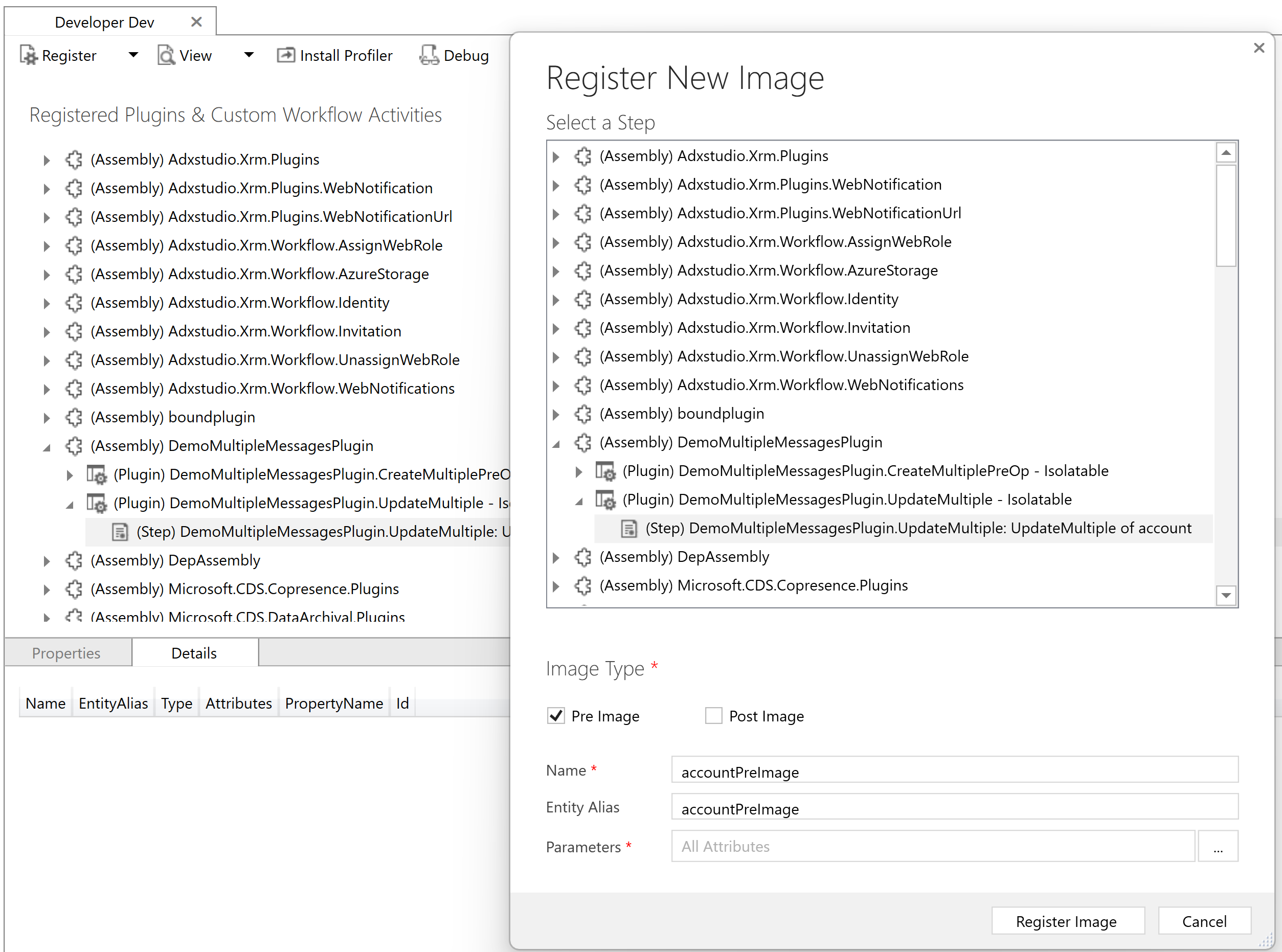Click the Register toolbar icon
The image size is (1282, 952).
[28, 55]
